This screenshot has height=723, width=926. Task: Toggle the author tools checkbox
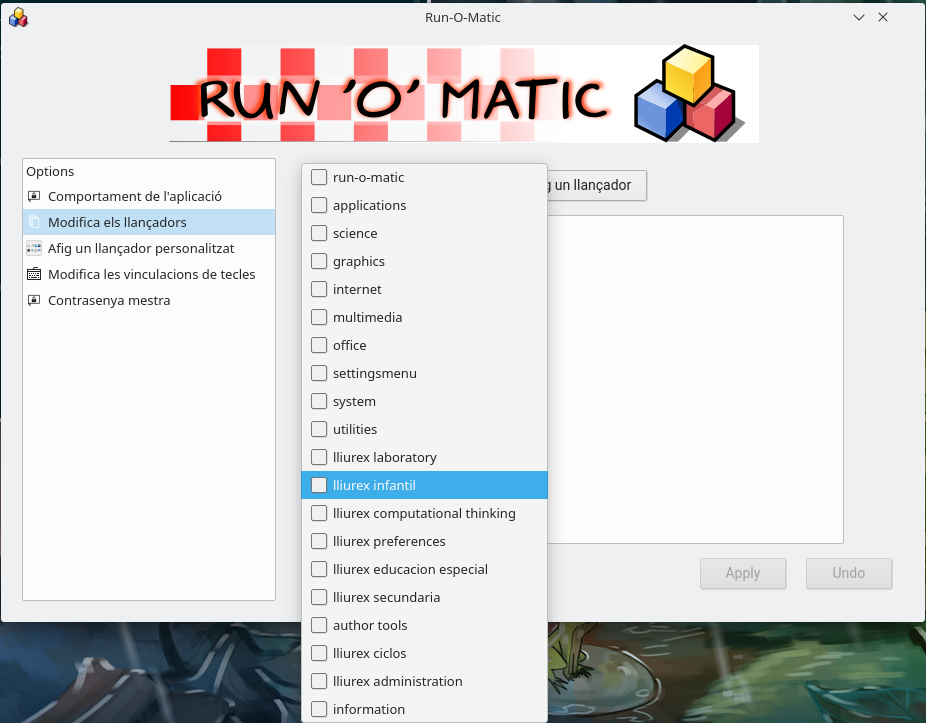pyautogui.click(x=319, y=625)
